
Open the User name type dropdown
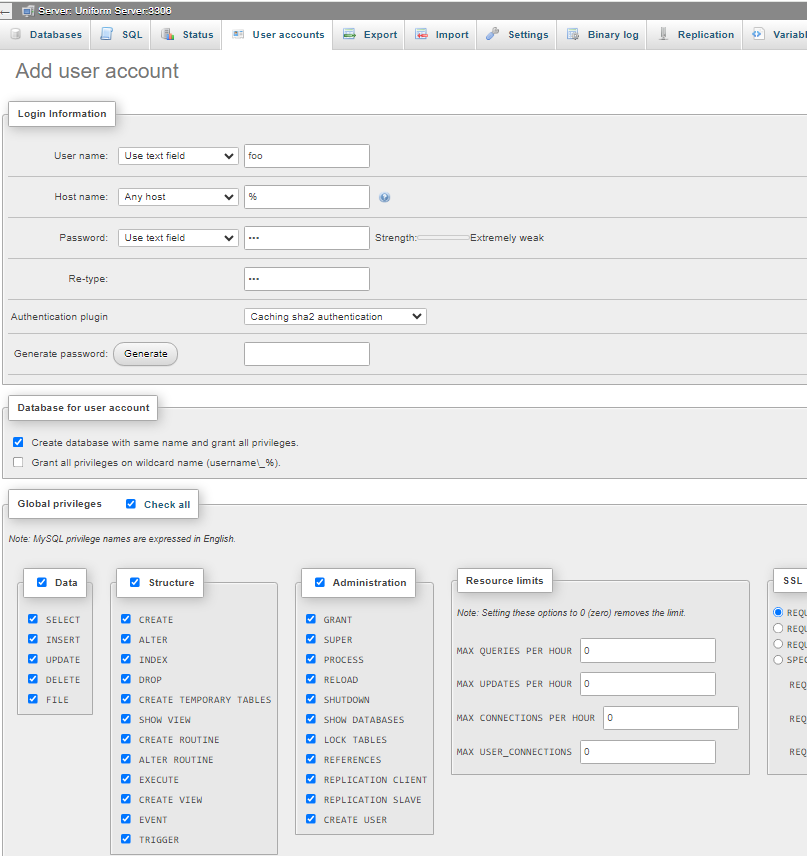pyautogui.click(x=178, y=156)
